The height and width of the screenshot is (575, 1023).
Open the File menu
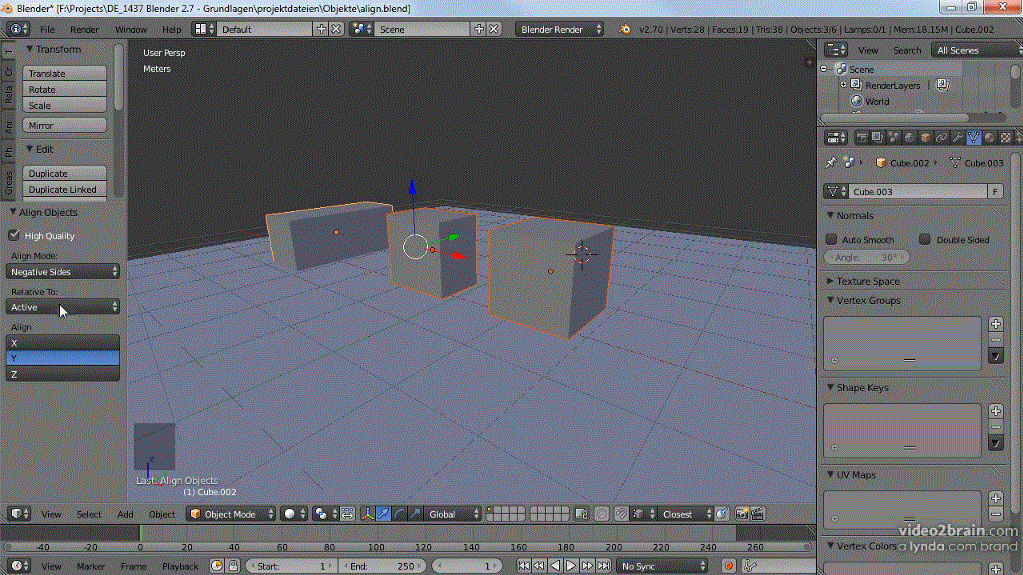pyautogui.click(x=47, y=29)
